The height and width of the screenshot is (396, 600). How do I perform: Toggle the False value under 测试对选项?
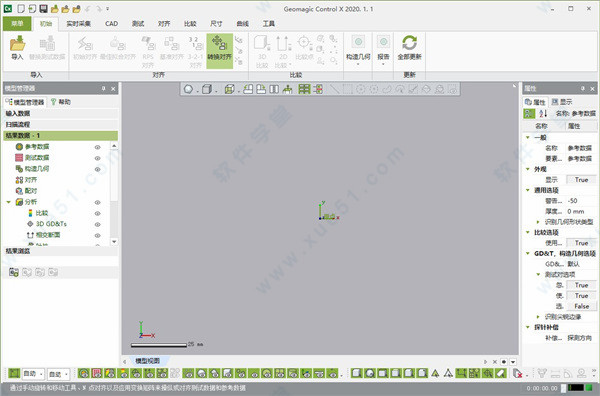click(x=581, y=306)
